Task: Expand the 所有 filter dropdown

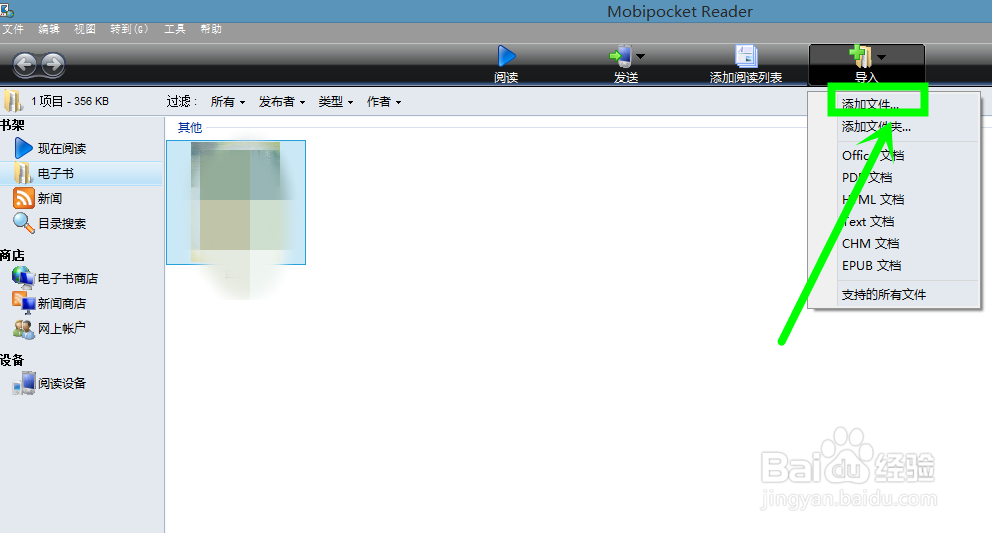Action: coord(228,102)
